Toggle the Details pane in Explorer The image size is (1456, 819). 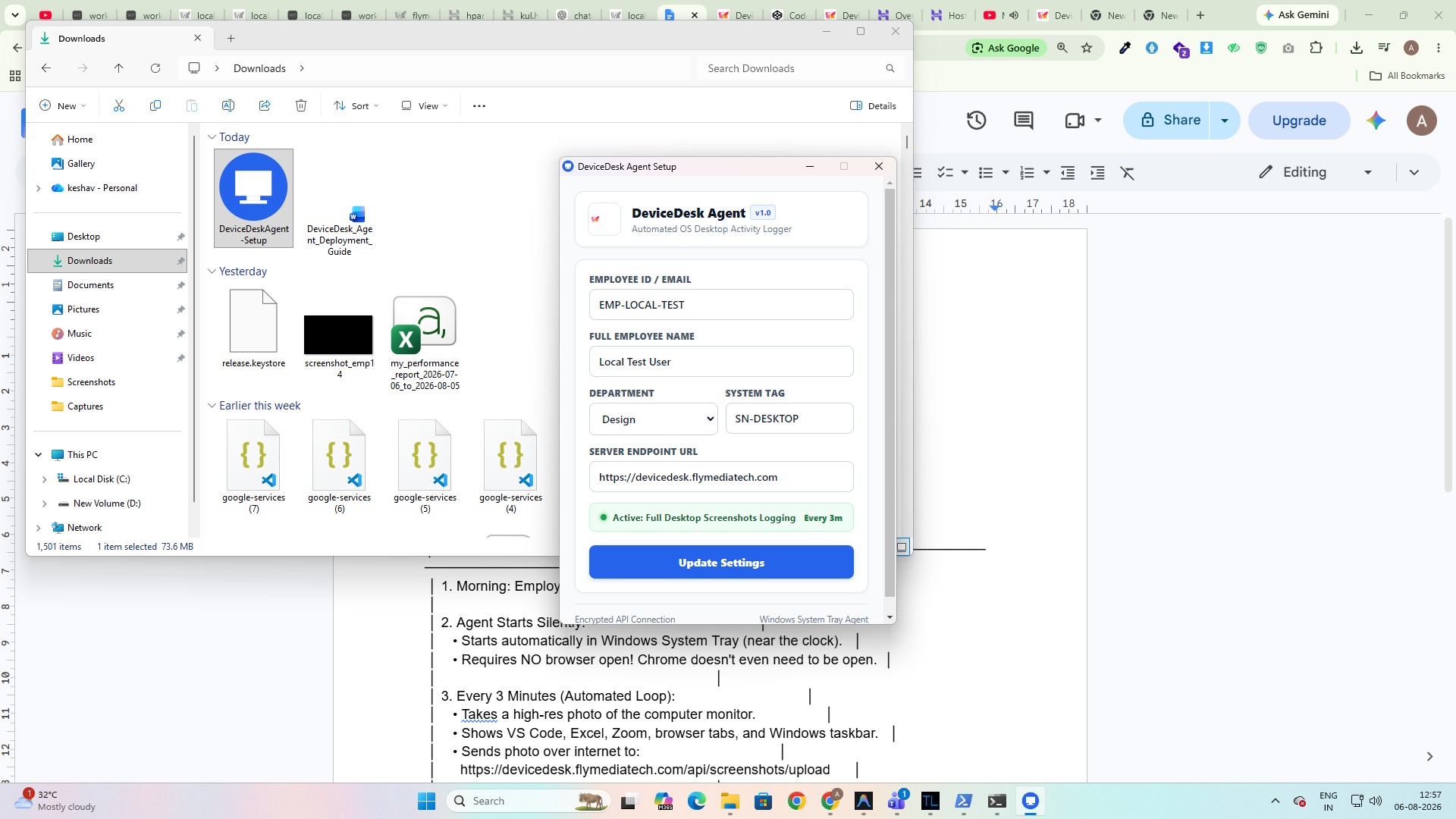[x=873, y=105]
